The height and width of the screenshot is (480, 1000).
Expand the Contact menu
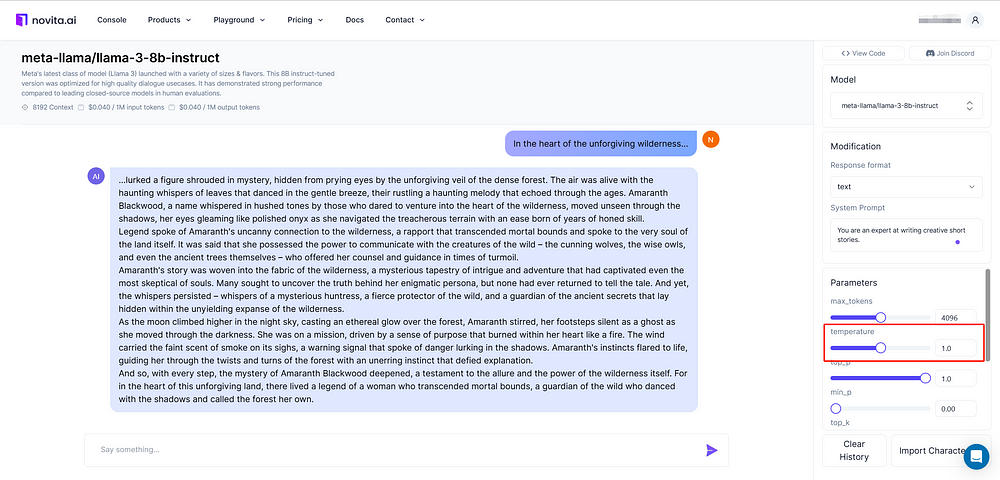click(x=405, y=20)
